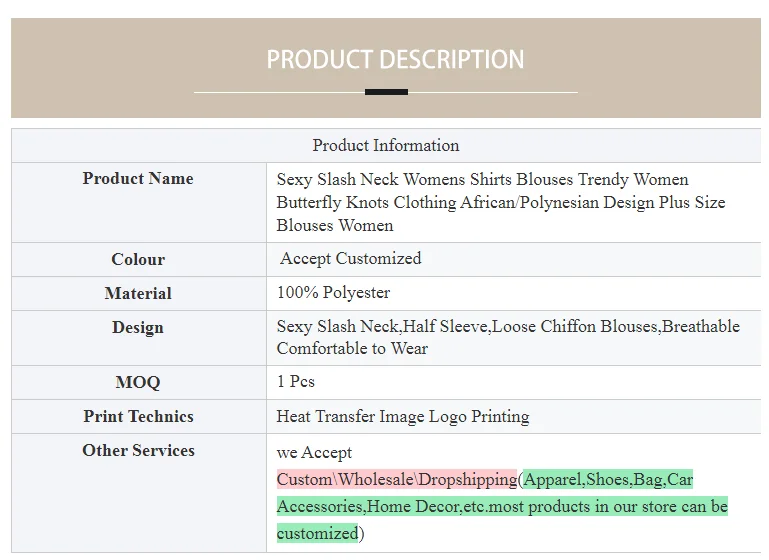Click the Accept Customized colour value
Screen dimensions: 769x560
pos(350,258)
